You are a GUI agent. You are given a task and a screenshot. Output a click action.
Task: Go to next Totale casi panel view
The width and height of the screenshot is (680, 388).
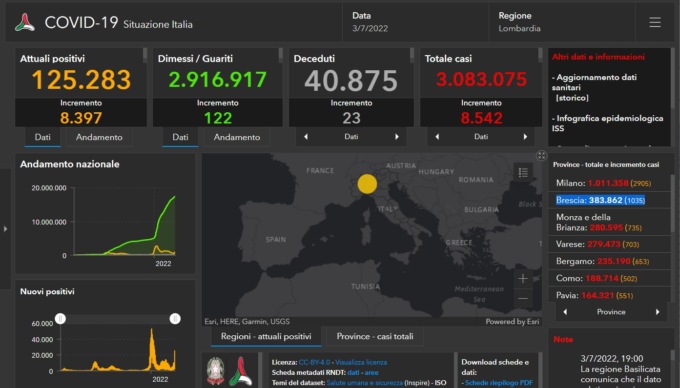pyautogui.click(x=525, y=137)
